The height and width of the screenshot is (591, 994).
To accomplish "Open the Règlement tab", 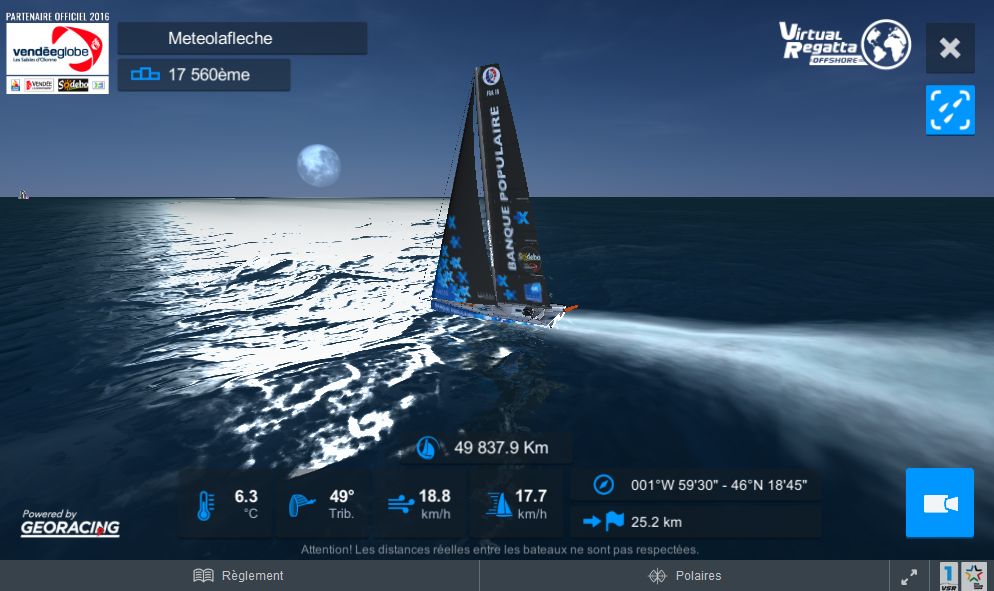I will pos(239,575).
